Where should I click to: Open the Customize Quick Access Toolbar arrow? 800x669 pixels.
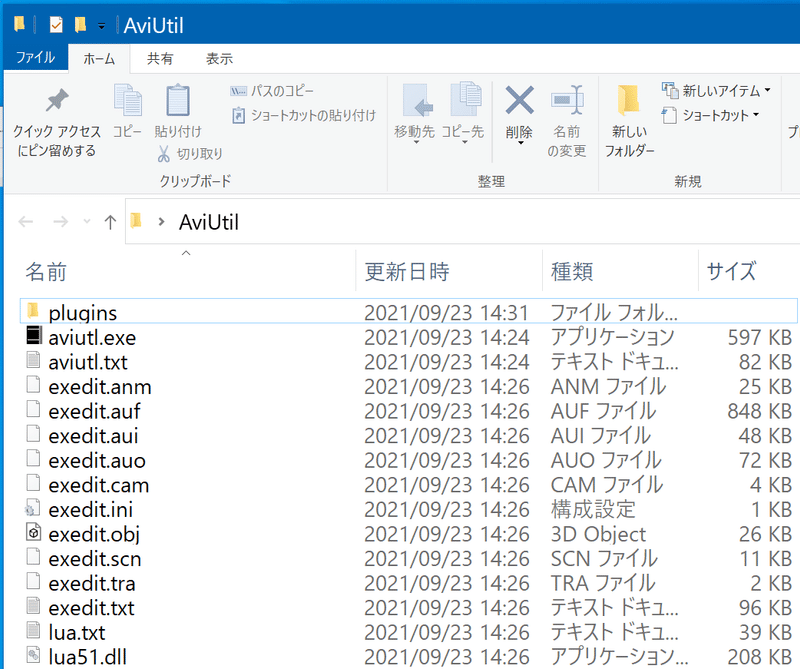coord(102,26)
